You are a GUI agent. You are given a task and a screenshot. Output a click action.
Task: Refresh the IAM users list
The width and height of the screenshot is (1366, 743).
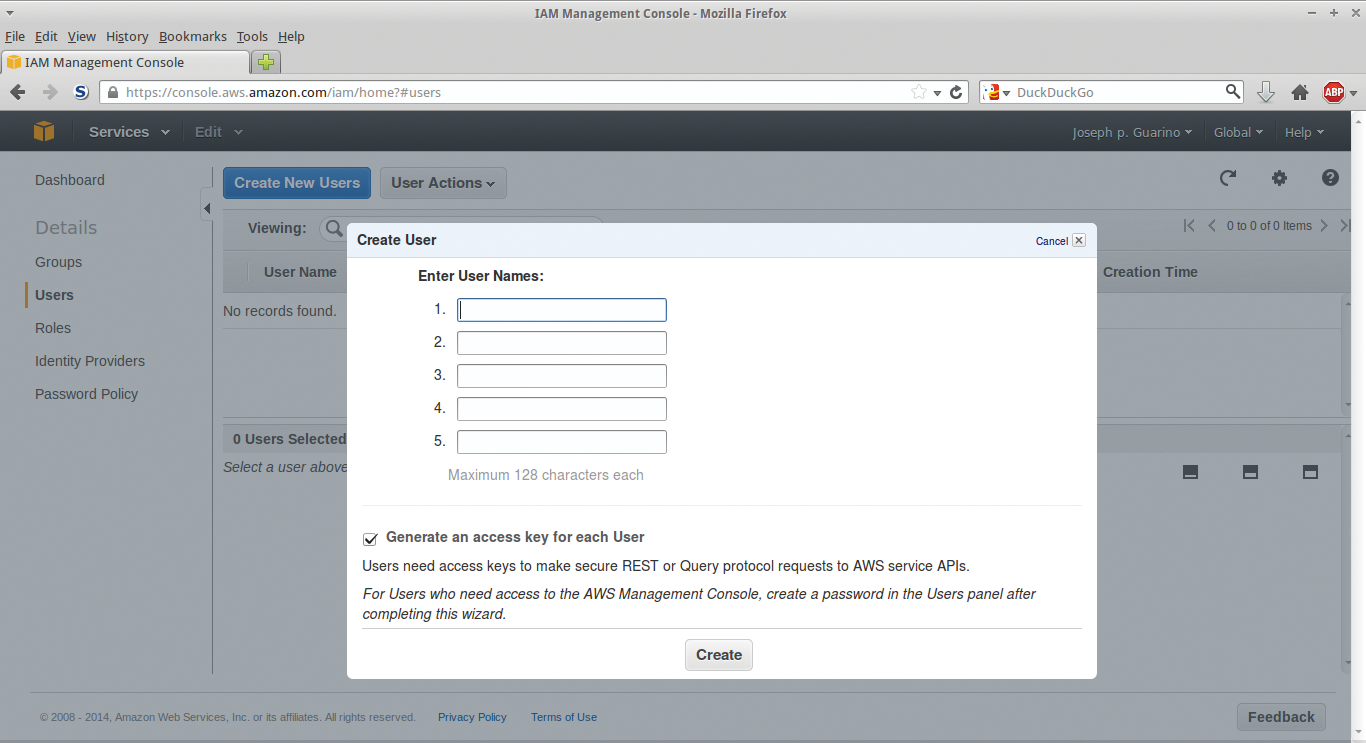1228,178
